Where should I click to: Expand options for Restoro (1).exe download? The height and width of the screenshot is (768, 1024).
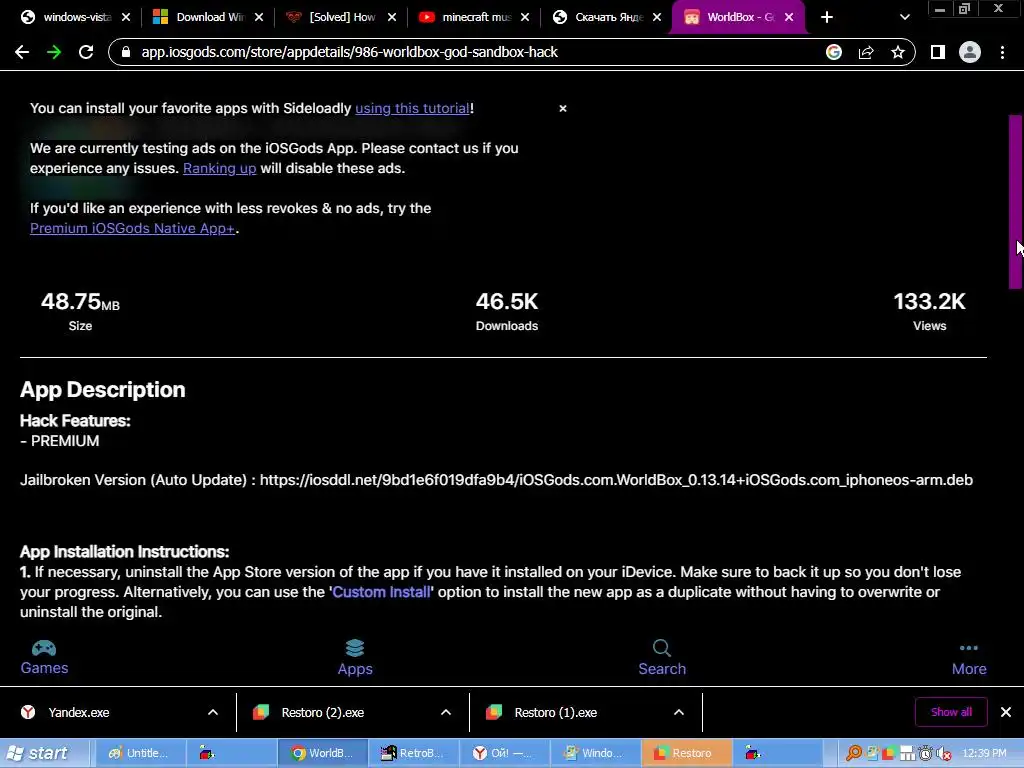click(x=679, y=712)
